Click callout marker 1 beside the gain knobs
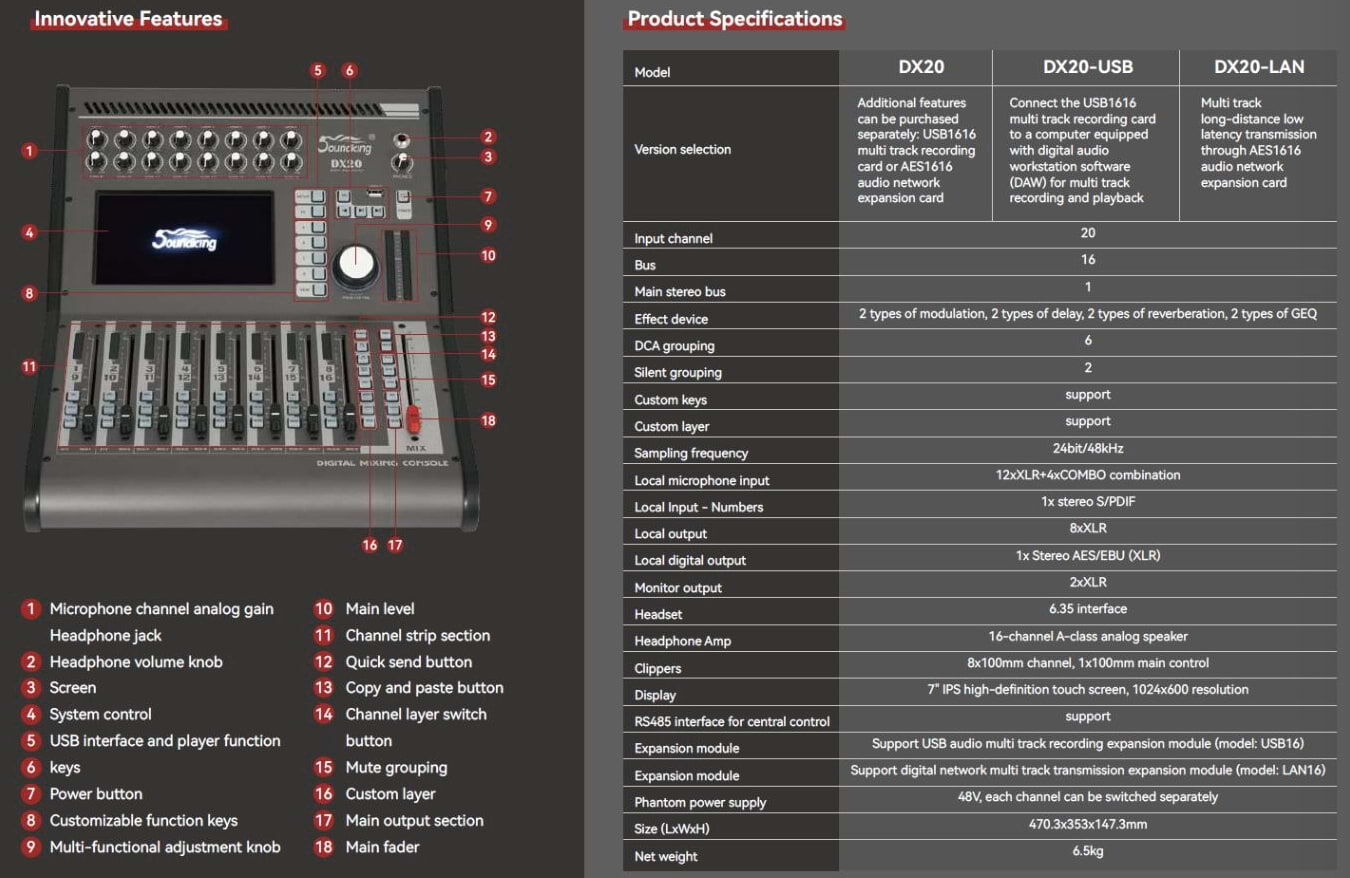Viewport: 1350px width, 878px height. (30, 151)
